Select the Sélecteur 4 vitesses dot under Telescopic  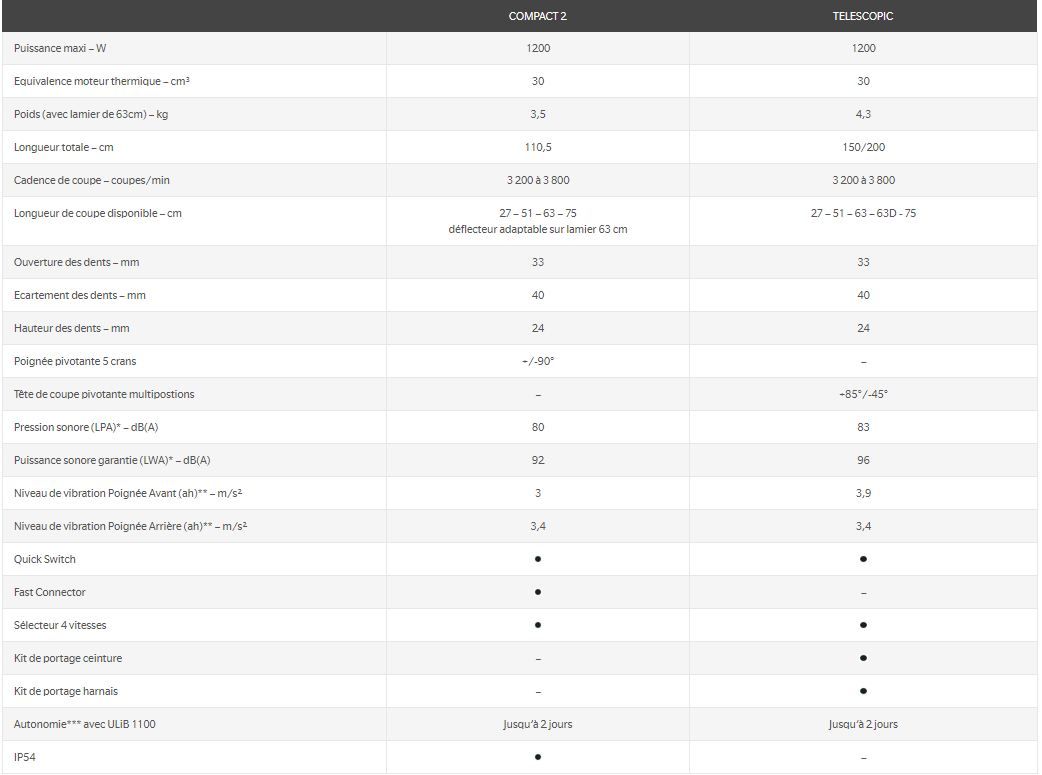tap(863, 625)
